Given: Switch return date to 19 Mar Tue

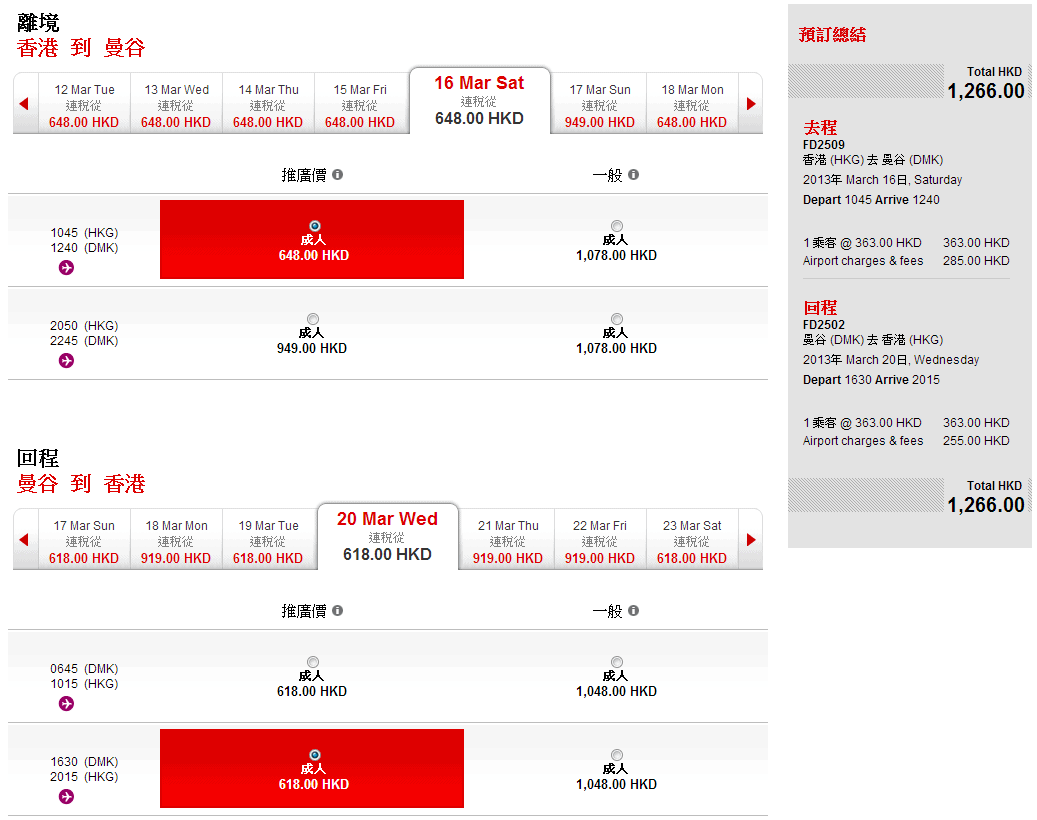Looking at the screenshot, I should 268,541.
